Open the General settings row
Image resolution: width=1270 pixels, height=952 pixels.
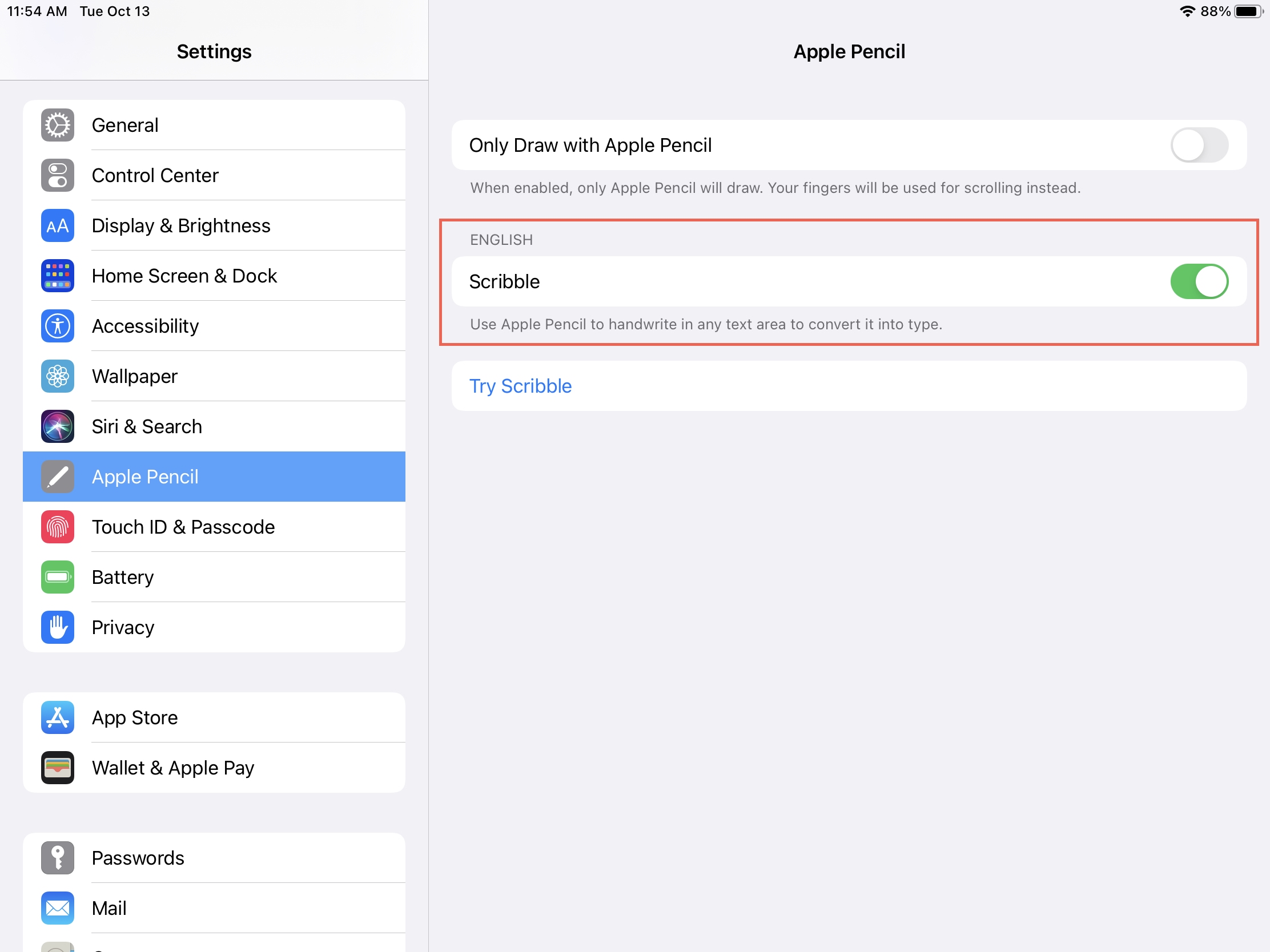[x=214, y=125]
